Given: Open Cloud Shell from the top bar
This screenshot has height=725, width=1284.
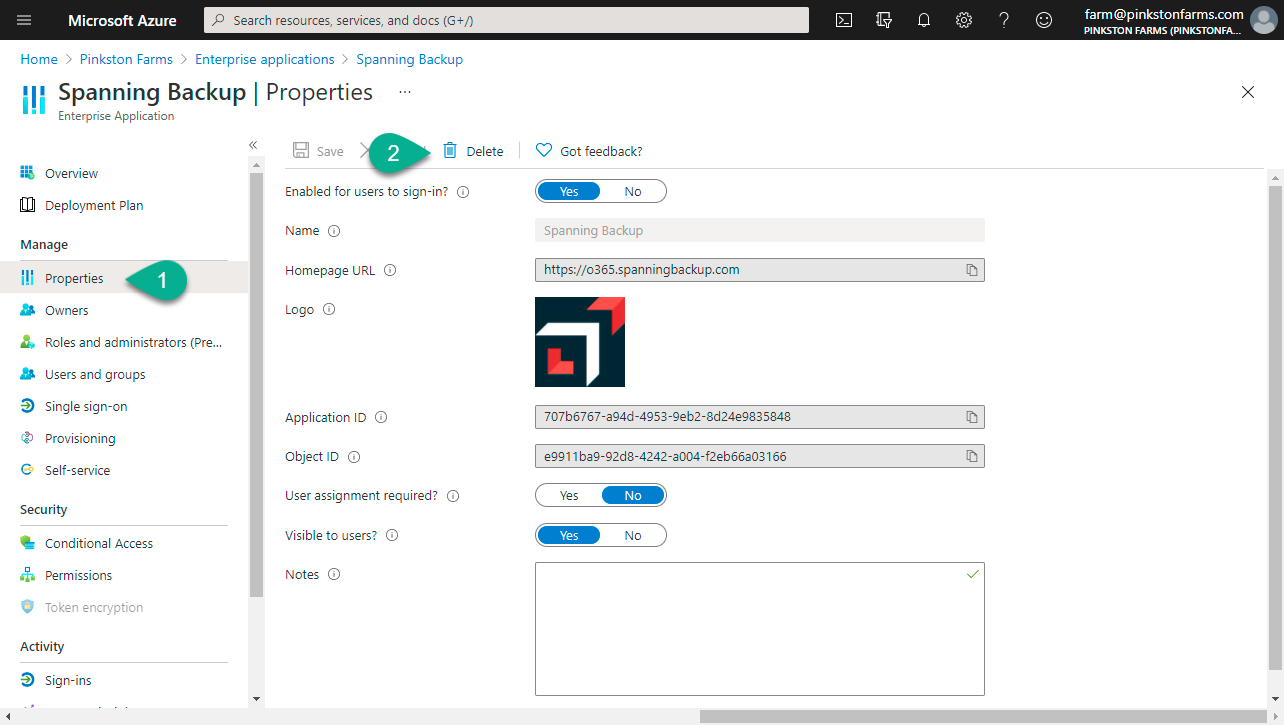Looking at the screenshot, I should (x=844, y=20).
